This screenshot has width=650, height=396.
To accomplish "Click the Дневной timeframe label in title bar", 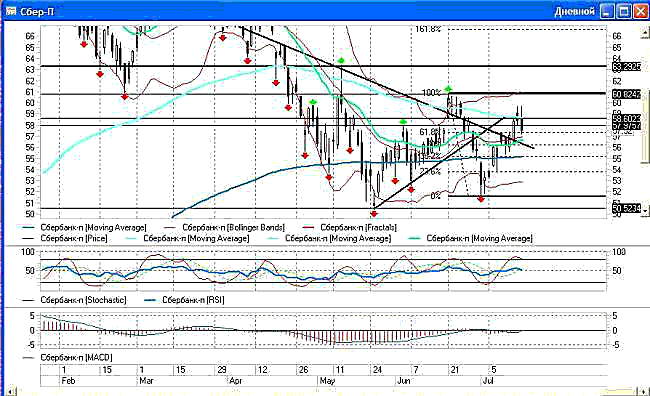I will click(x=575, y=12).
